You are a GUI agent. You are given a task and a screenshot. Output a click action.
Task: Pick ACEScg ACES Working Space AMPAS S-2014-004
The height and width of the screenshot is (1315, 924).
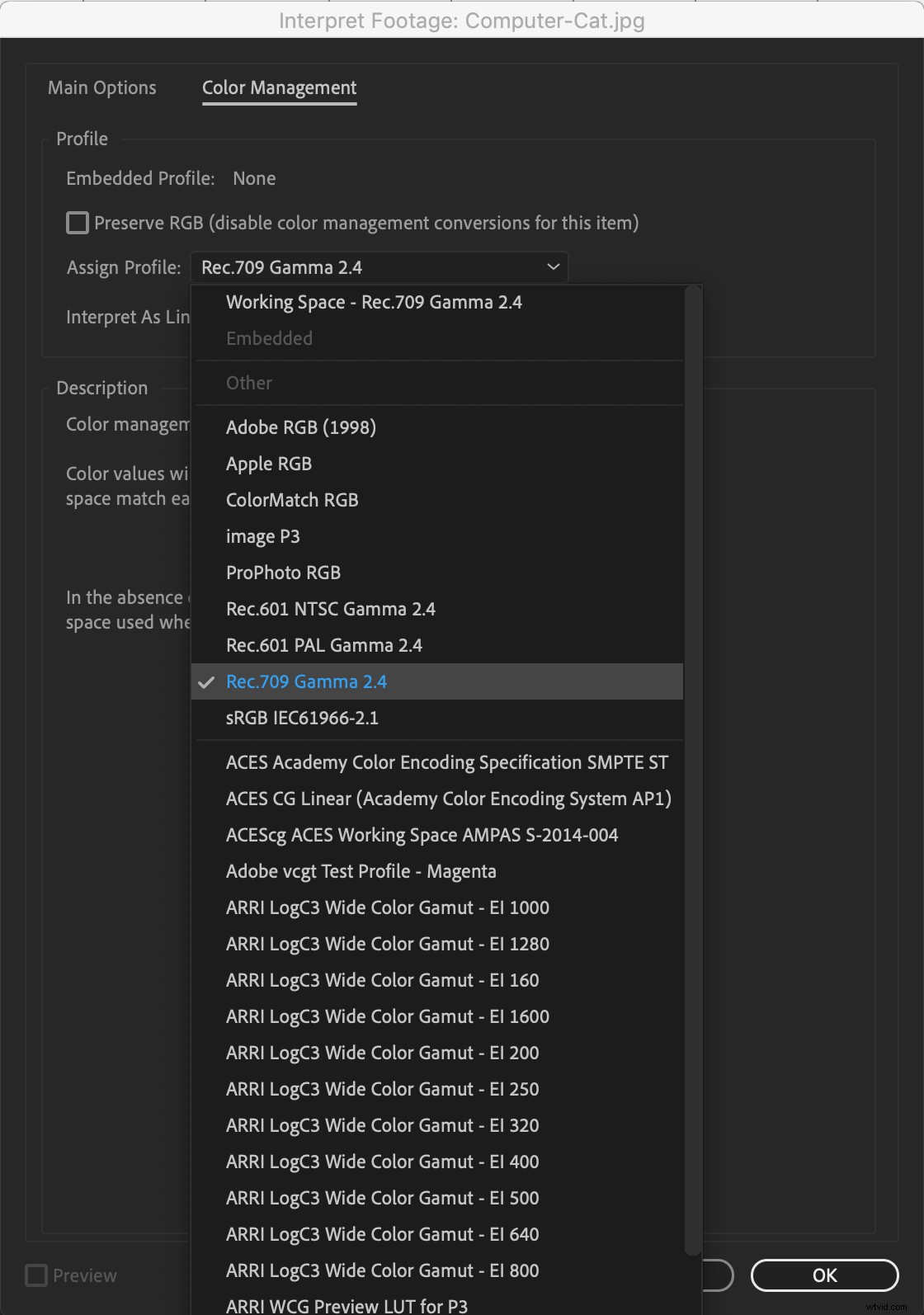click(437, 835)
